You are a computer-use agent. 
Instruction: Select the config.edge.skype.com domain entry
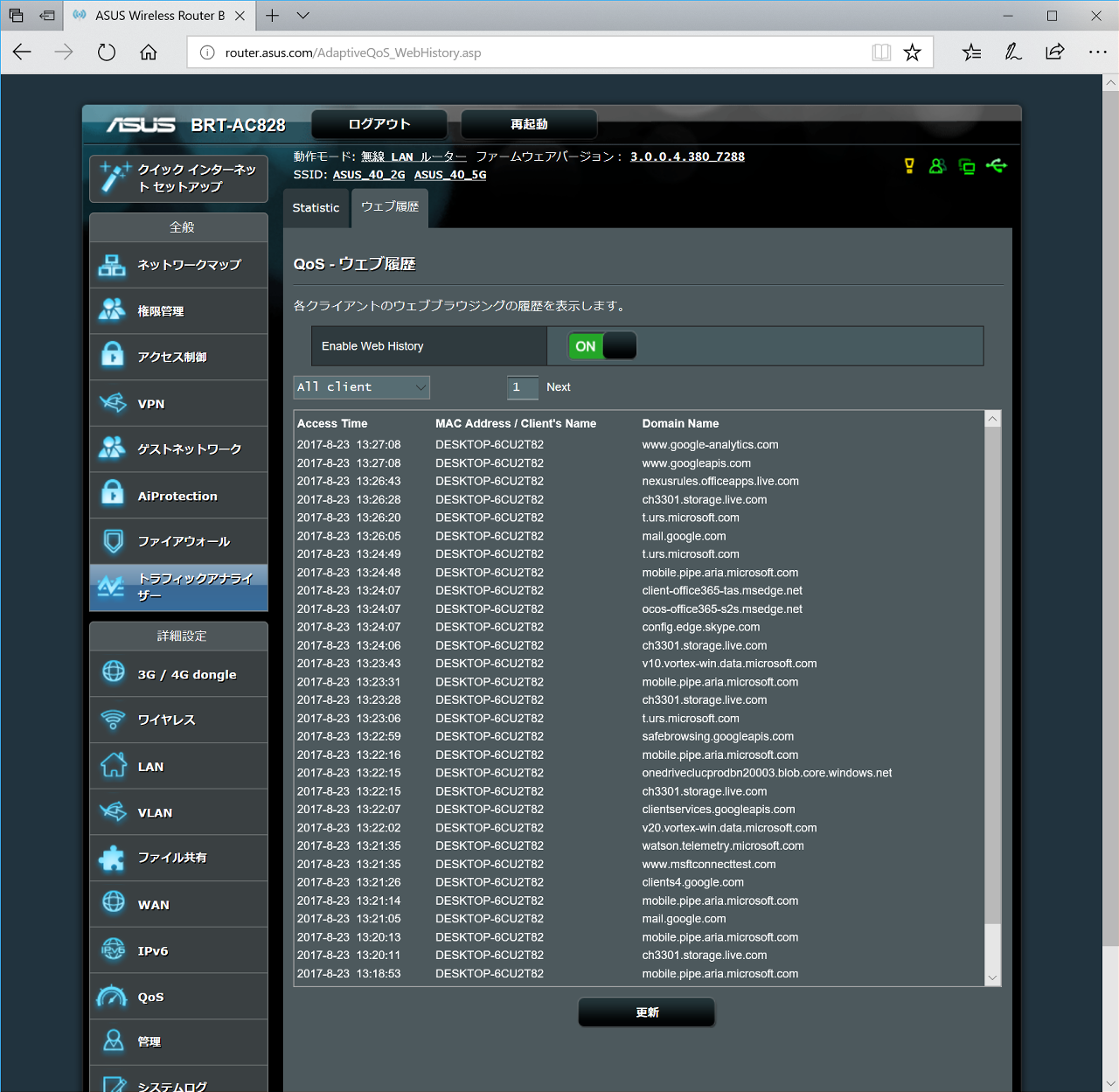[701, 627]
